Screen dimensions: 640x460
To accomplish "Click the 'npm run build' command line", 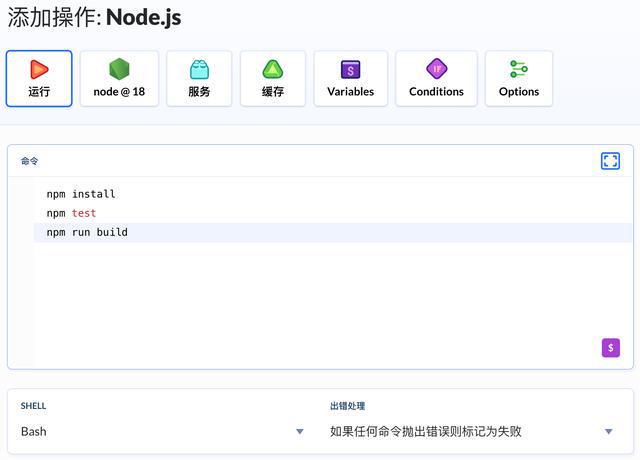I will [x=87, y=232].
